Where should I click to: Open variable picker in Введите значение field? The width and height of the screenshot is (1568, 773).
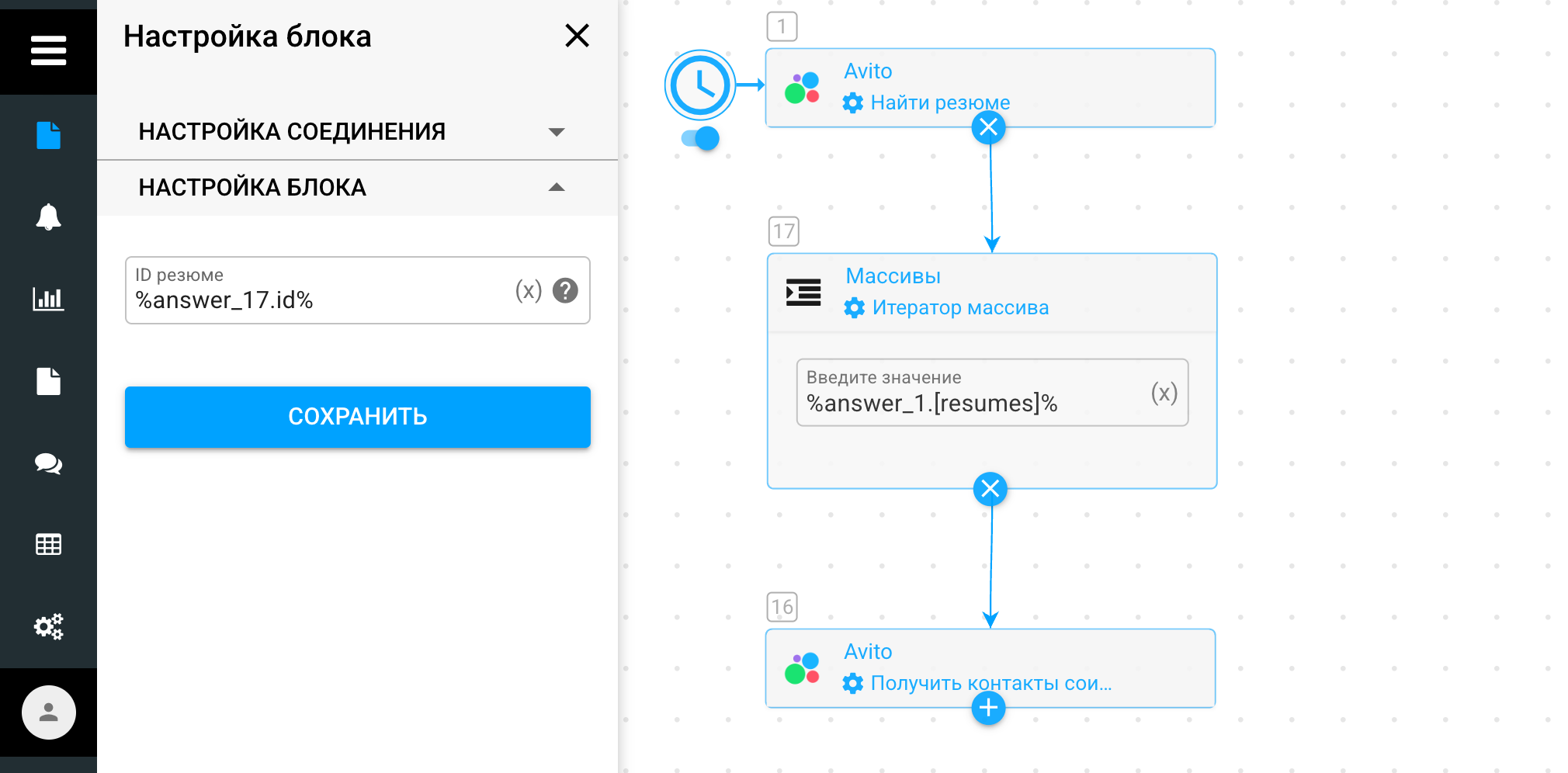pyautogui.click(x=1164, y=393)
